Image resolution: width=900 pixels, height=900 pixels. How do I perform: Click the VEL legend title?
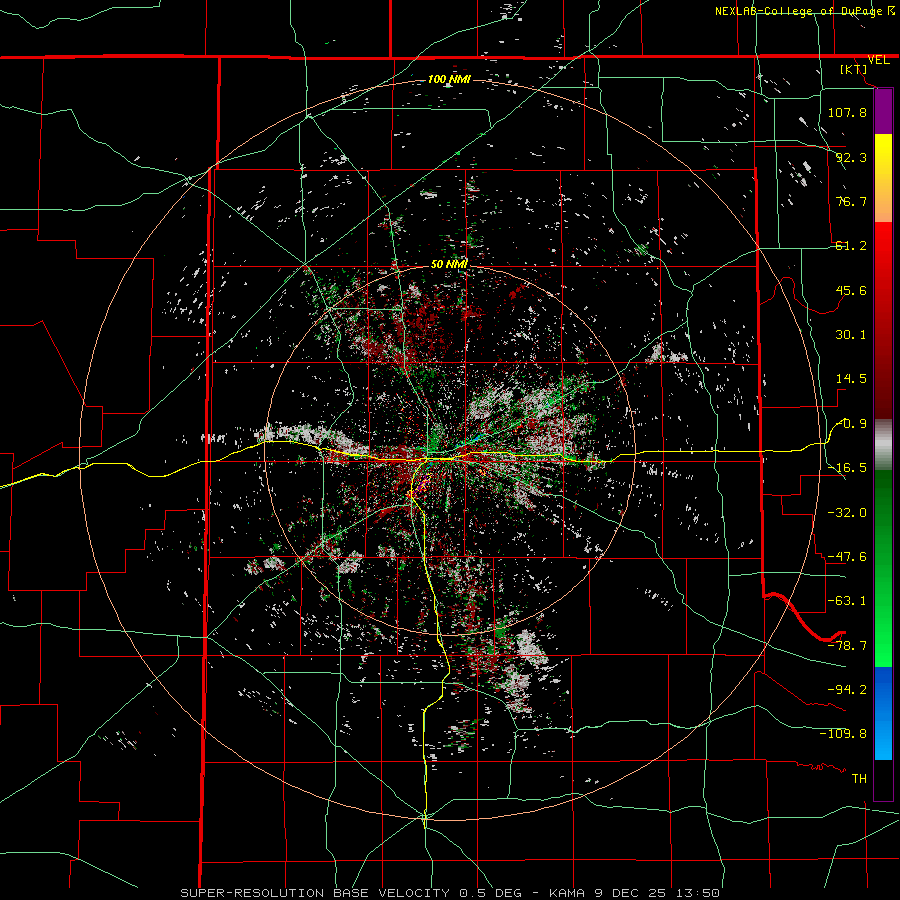click(878, 60)
